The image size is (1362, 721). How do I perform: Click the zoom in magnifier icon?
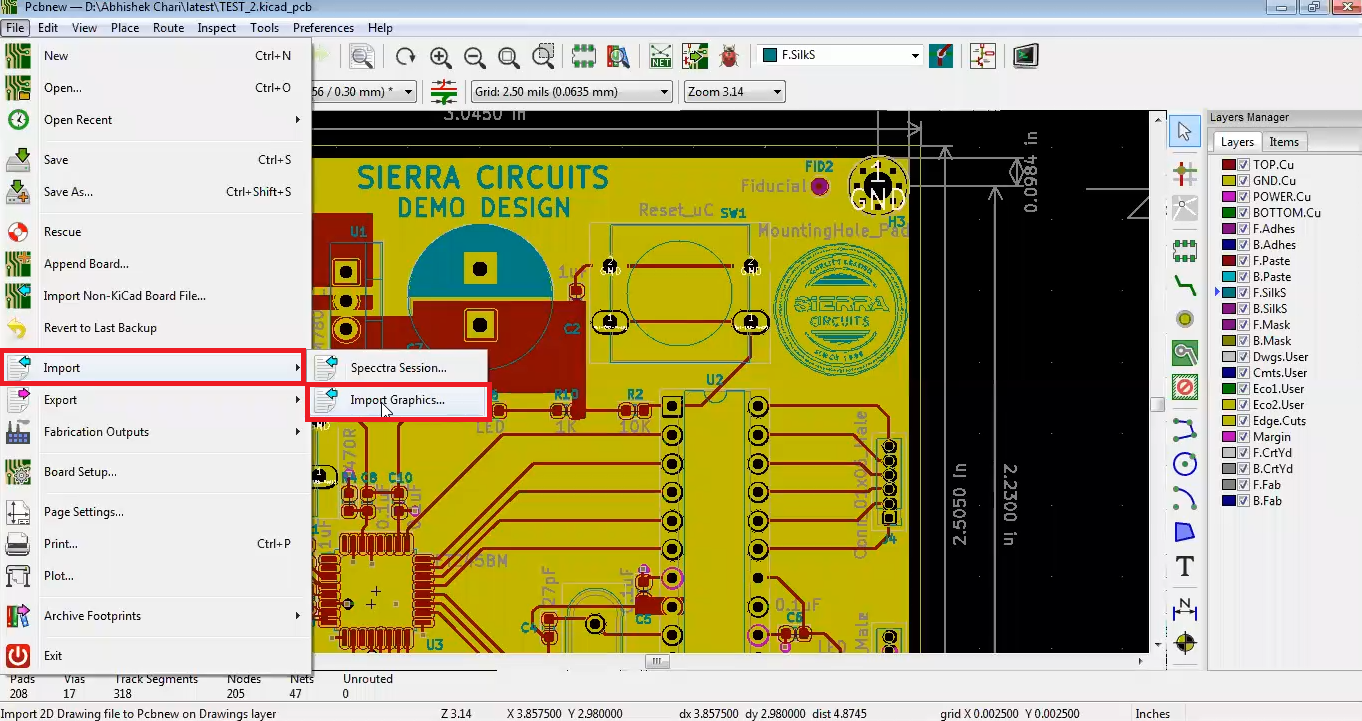(440, 56)
